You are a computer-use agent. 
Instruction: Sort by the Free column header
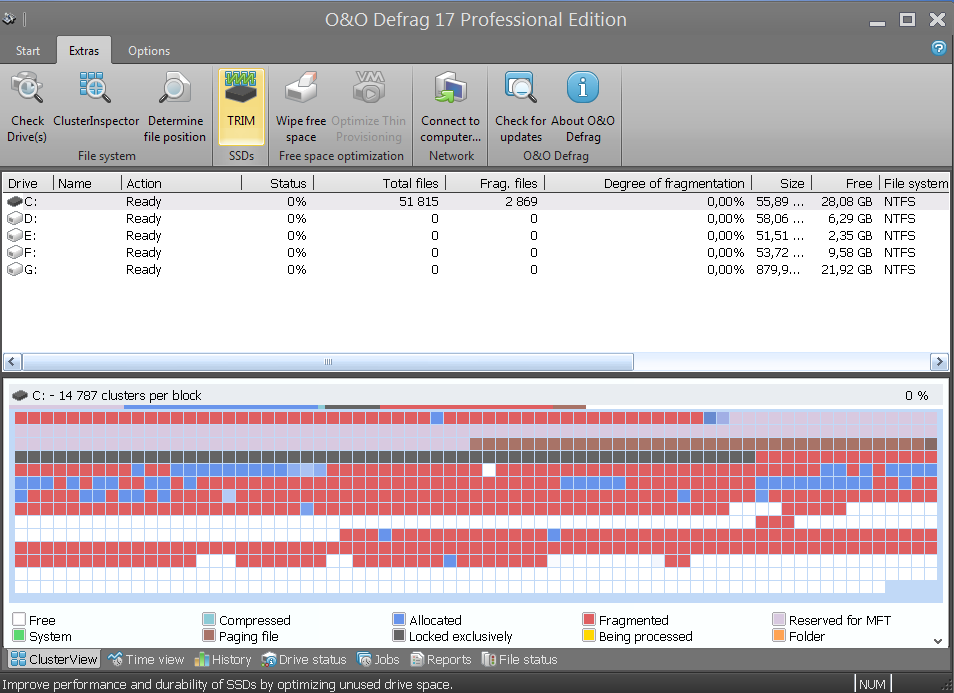(x=846, y=183)
